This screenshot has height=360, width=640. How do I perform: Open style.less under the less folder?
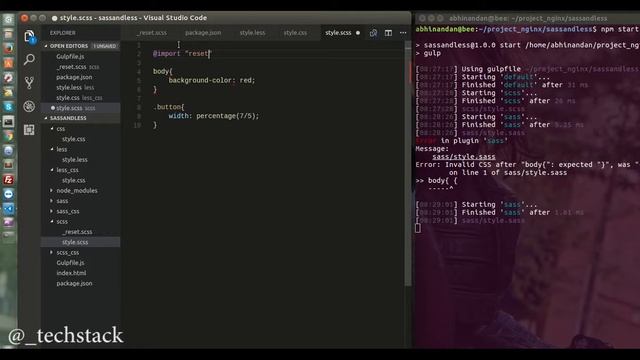click(x=75, y=160)
